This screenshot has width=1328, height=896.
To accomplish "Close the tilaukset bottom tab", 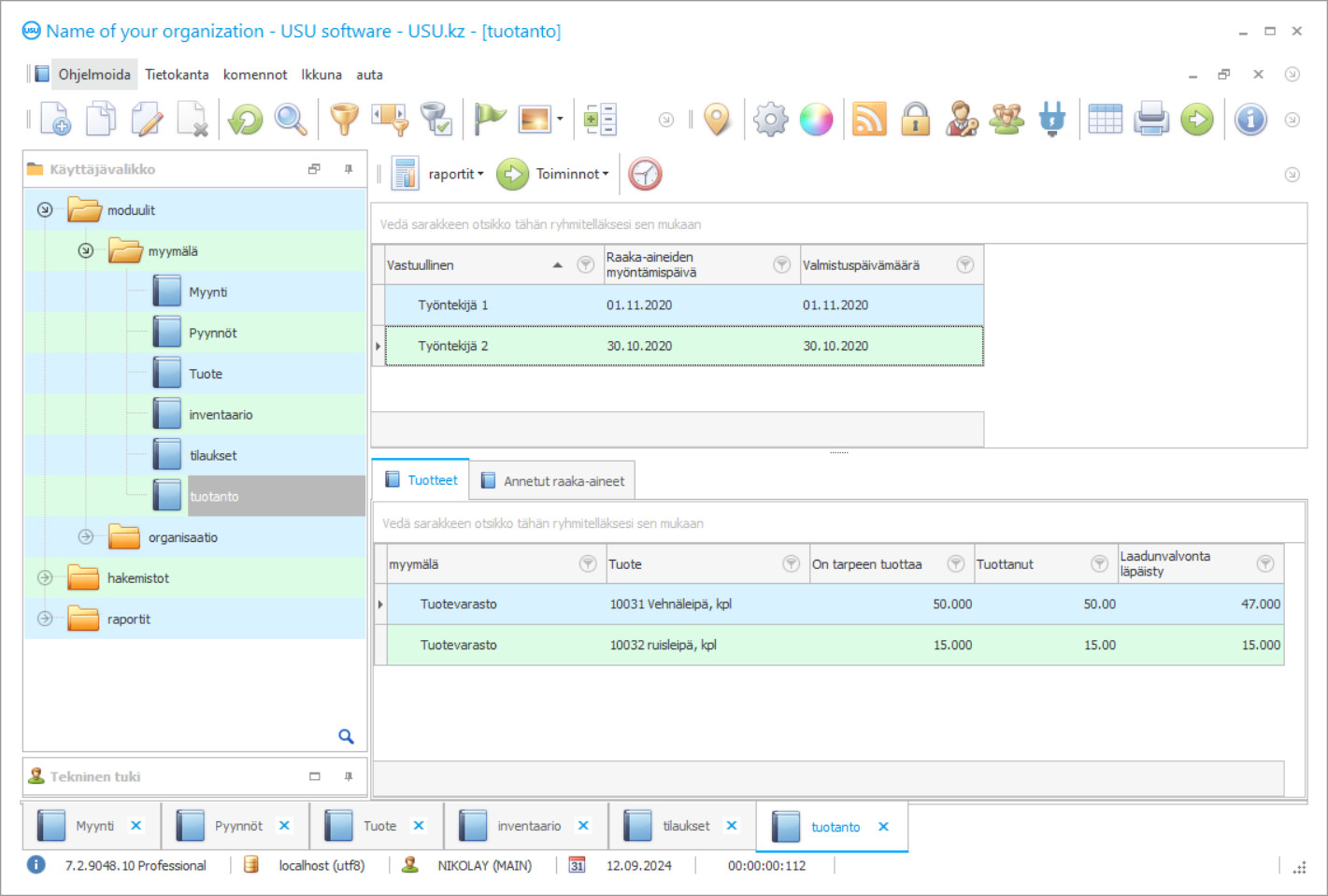I will pyautogui.click(x=732, y=826).
